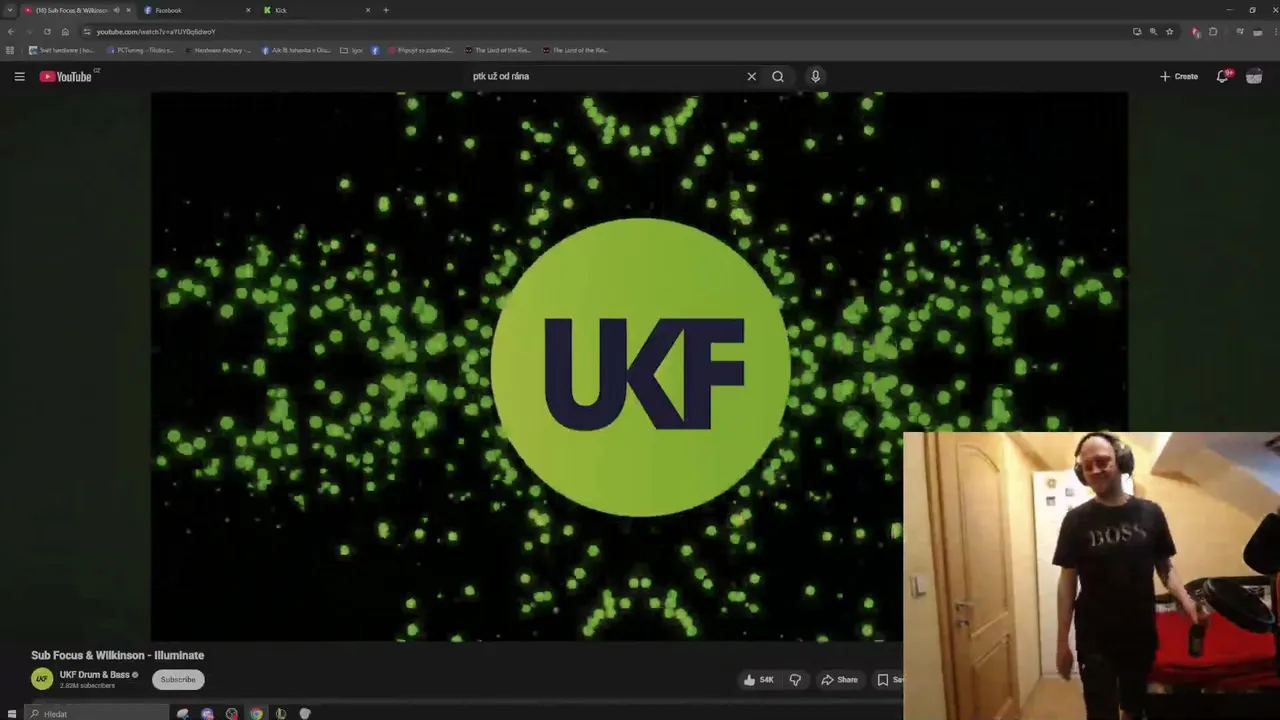The image size is (1280, 720).
Task: Open the YouTube account avatar menu
Action: tap(1254, 76)
